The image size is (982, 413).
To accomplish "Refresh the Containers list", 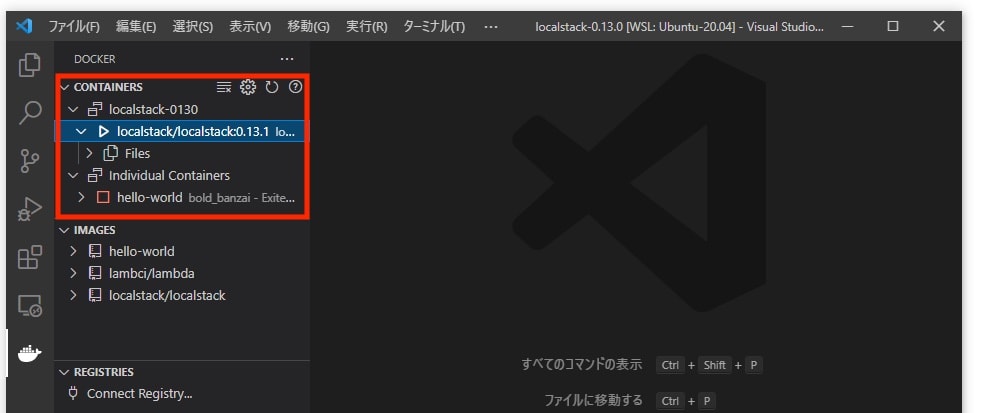I will (272, 87).
